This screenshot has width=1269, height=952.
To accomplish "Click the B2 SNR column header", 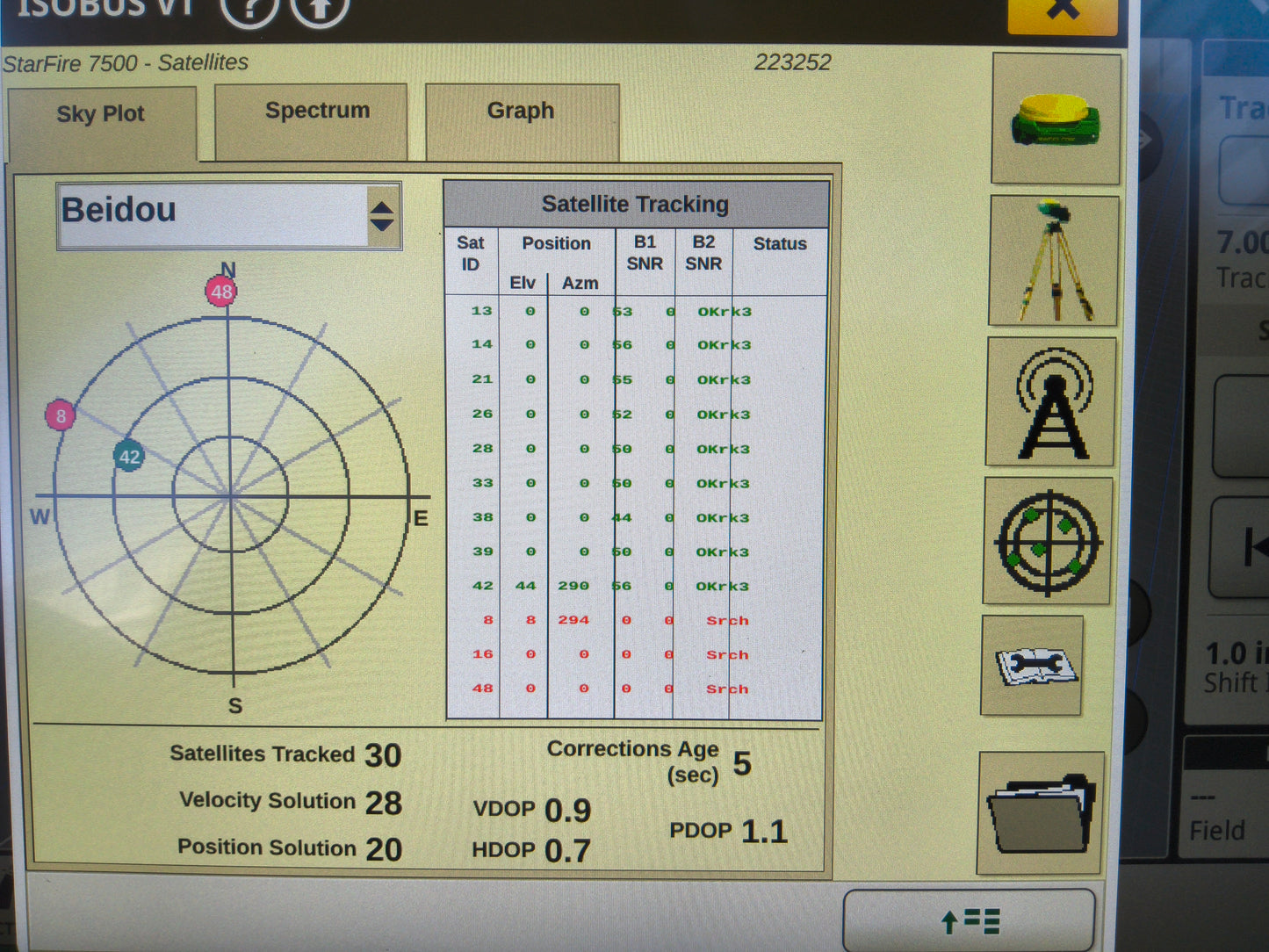I will (703, 253).
